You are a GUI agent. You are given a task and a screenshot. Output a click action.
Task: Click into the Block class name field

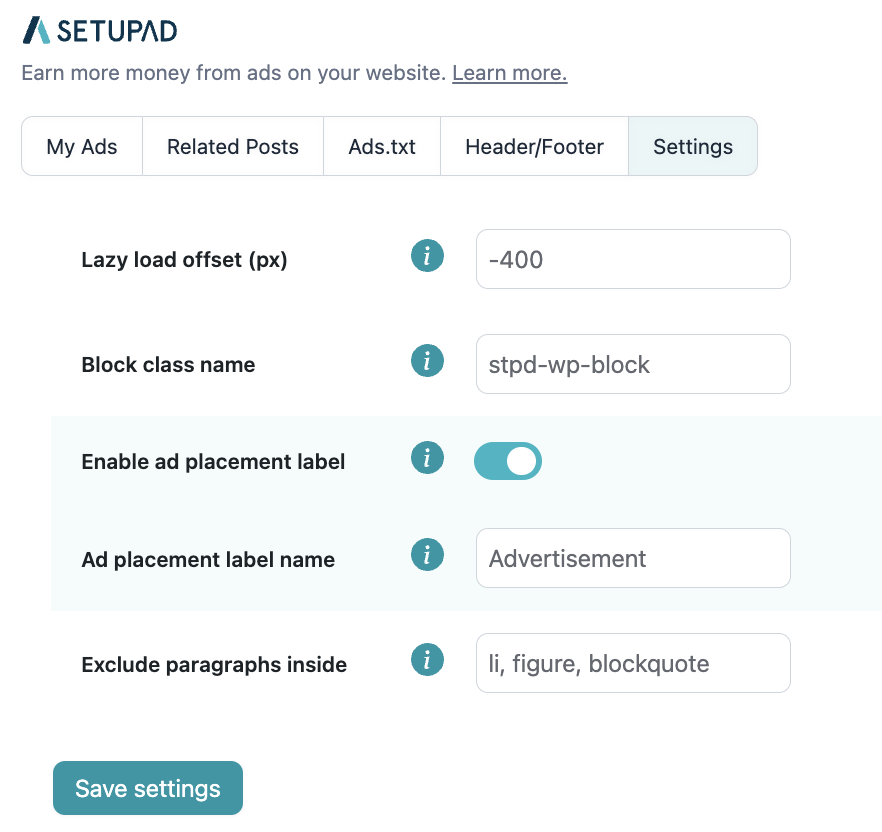pyautogui.click(x=633, y=364)
